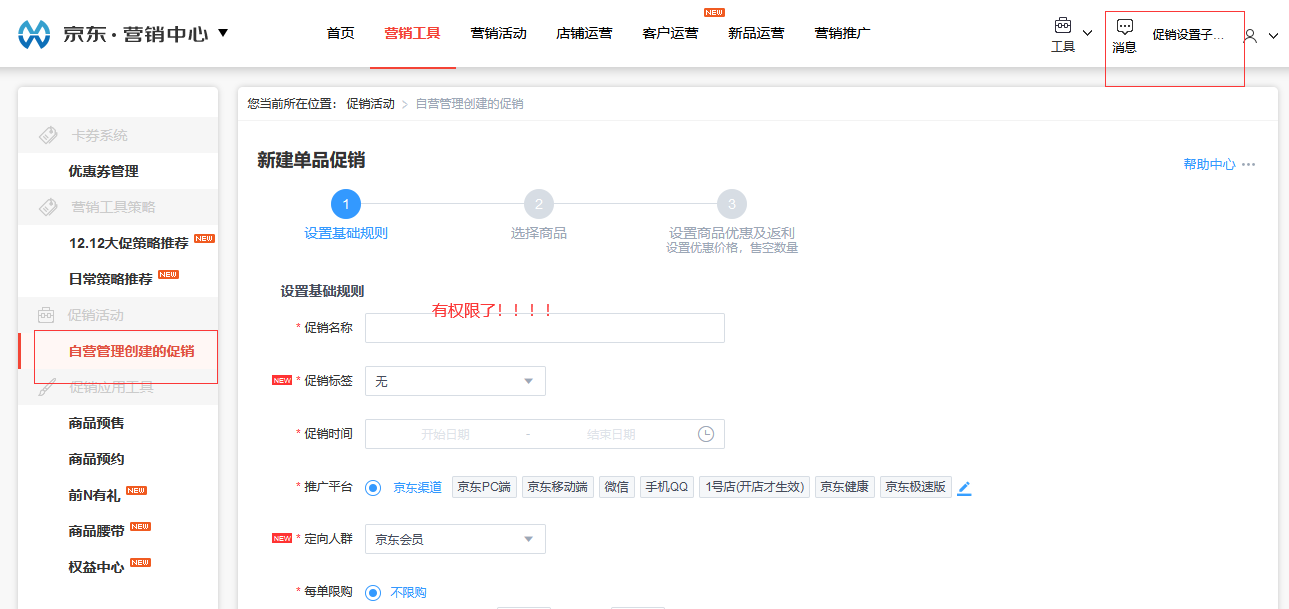1289x609 pixels.
Task: Click the 京东健康 platform tag
Action: (845, 487)
